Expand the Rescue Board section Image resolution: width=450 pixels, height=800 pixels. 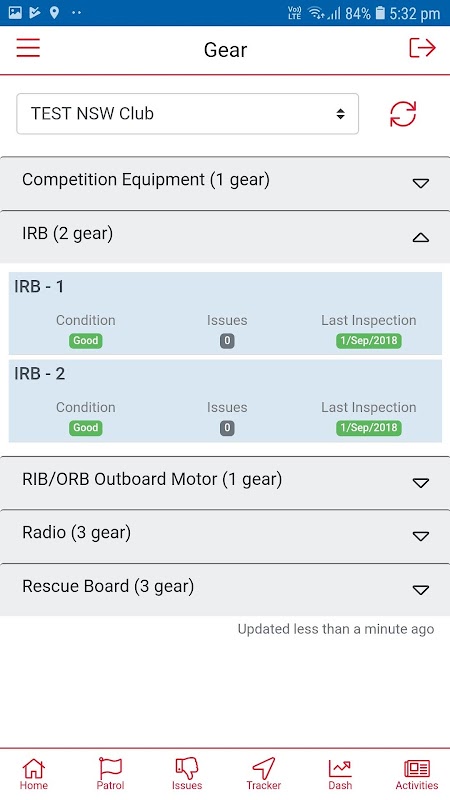point(225,589)
